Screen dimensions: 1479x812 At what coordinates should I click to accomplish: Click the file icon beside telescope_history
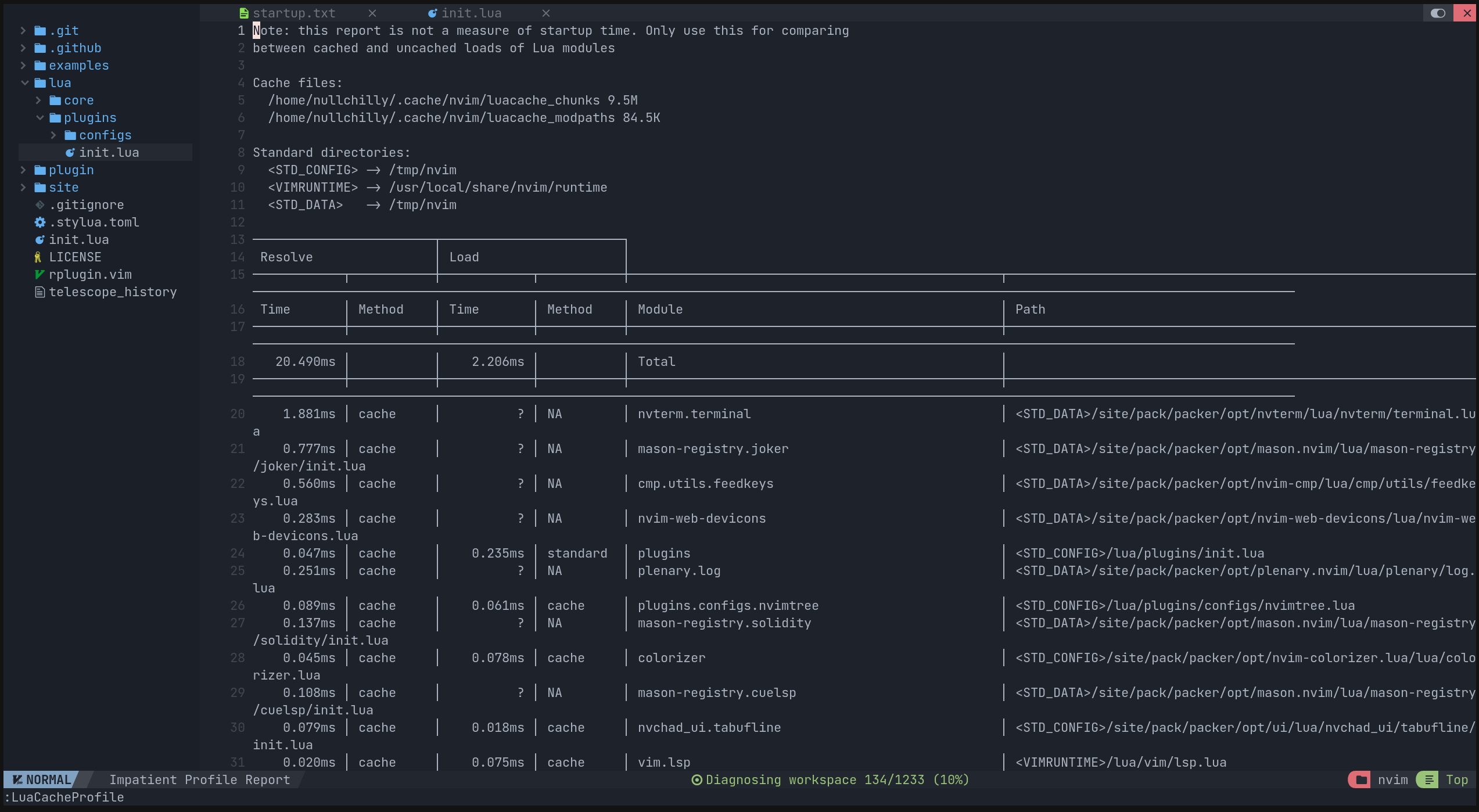[39, 292]
